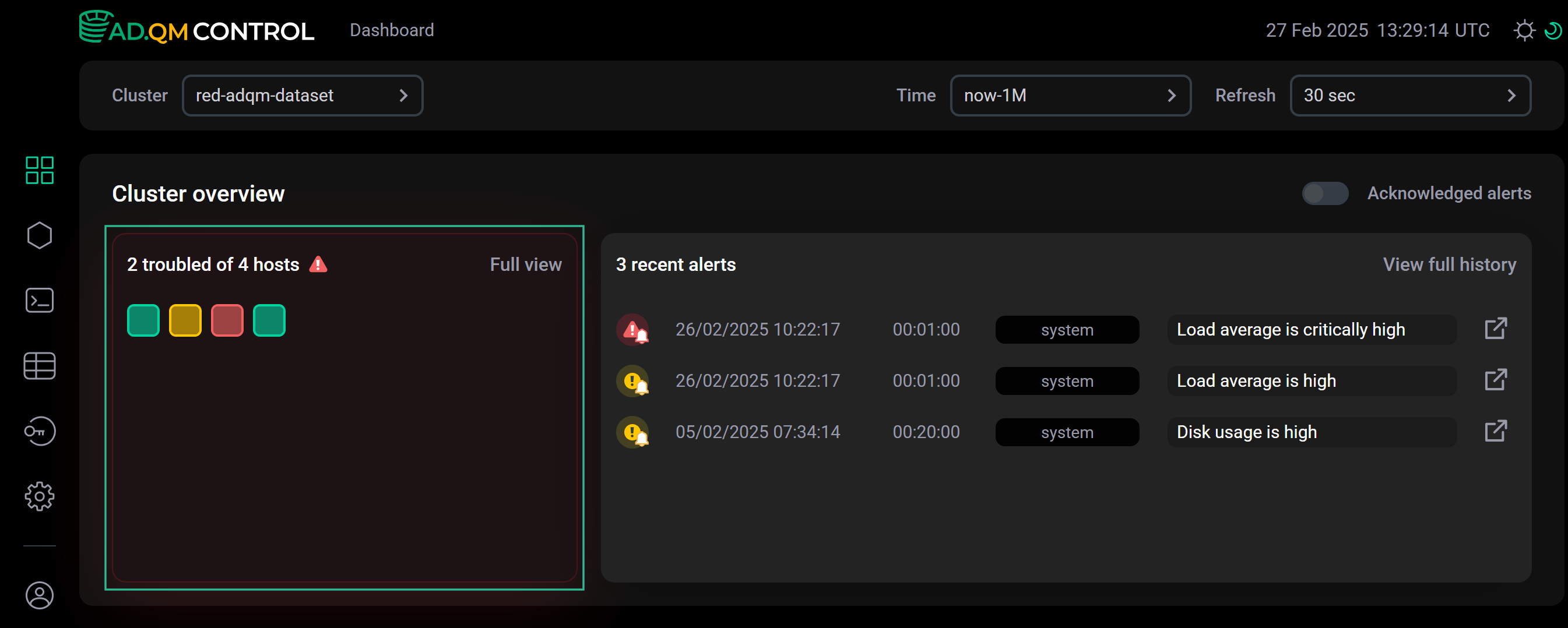
Task: Open the user account icon at sidebar bottom
Action: 40,596
